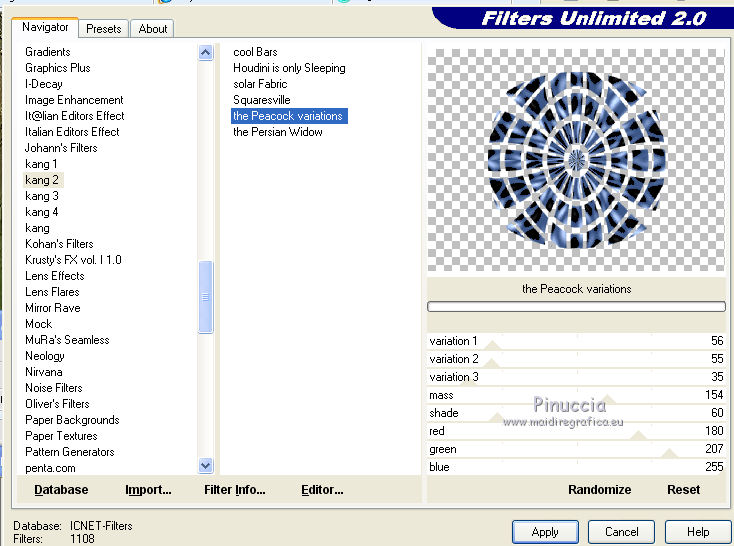Select MuRa's Seamless category
The image size is (734, 546).
(x=67, y=340)
